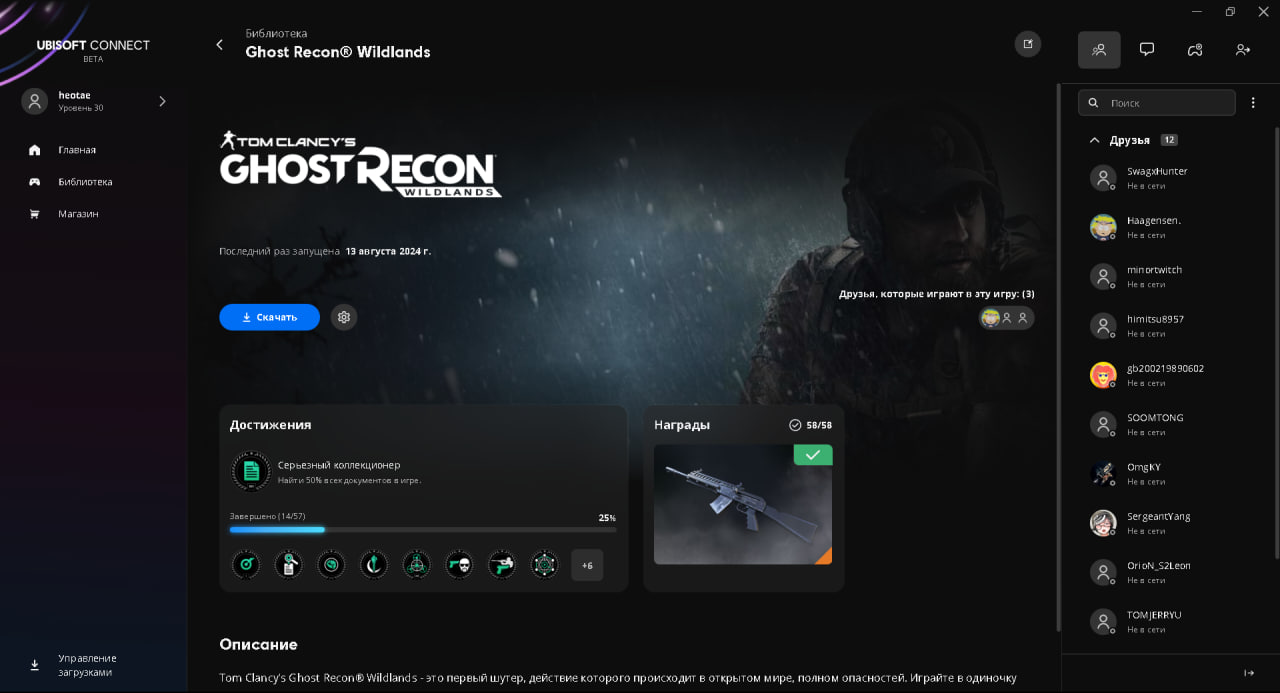Click the friends playing avatars group

coord(1006,317)
